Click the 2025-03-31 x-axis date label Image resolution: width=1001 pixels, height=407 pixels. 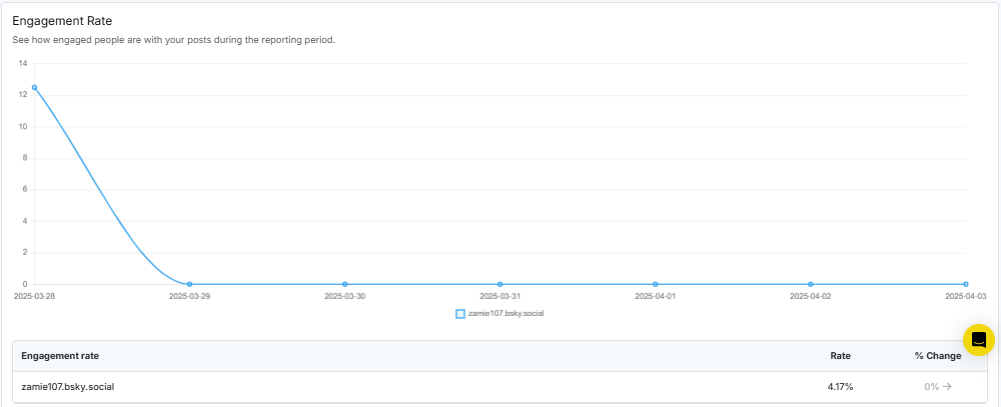point(500,296)
